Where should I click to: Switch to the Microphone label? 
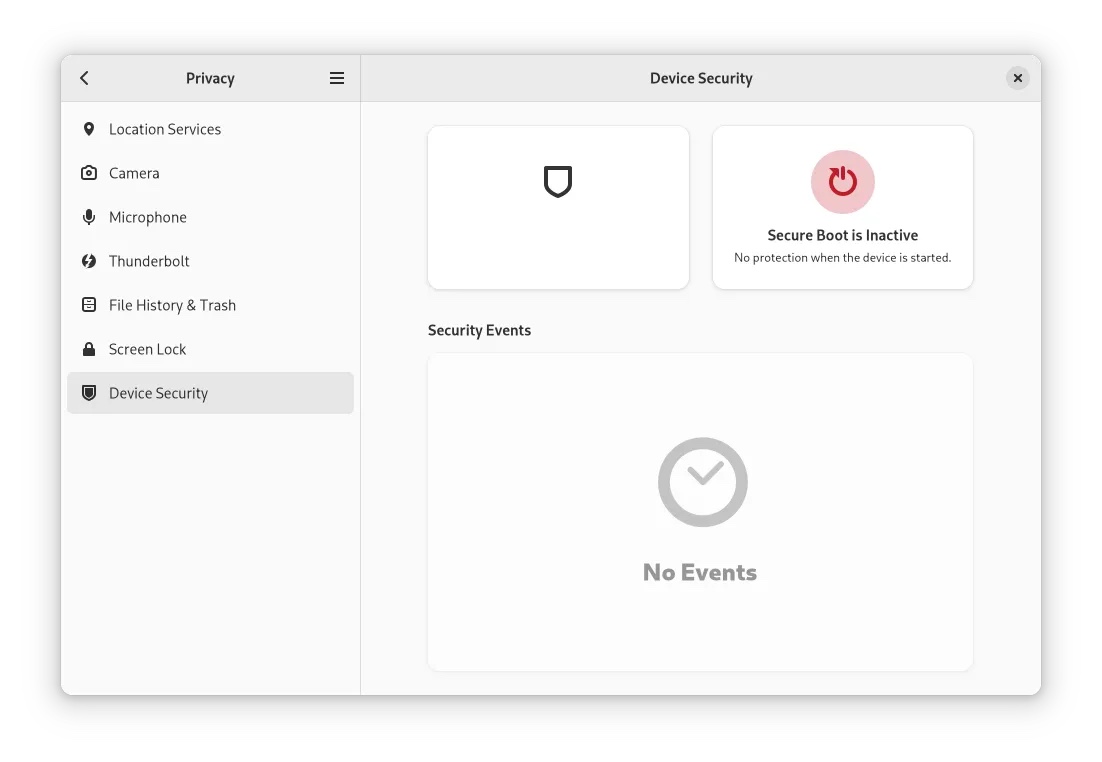click(x=148, y=217)
